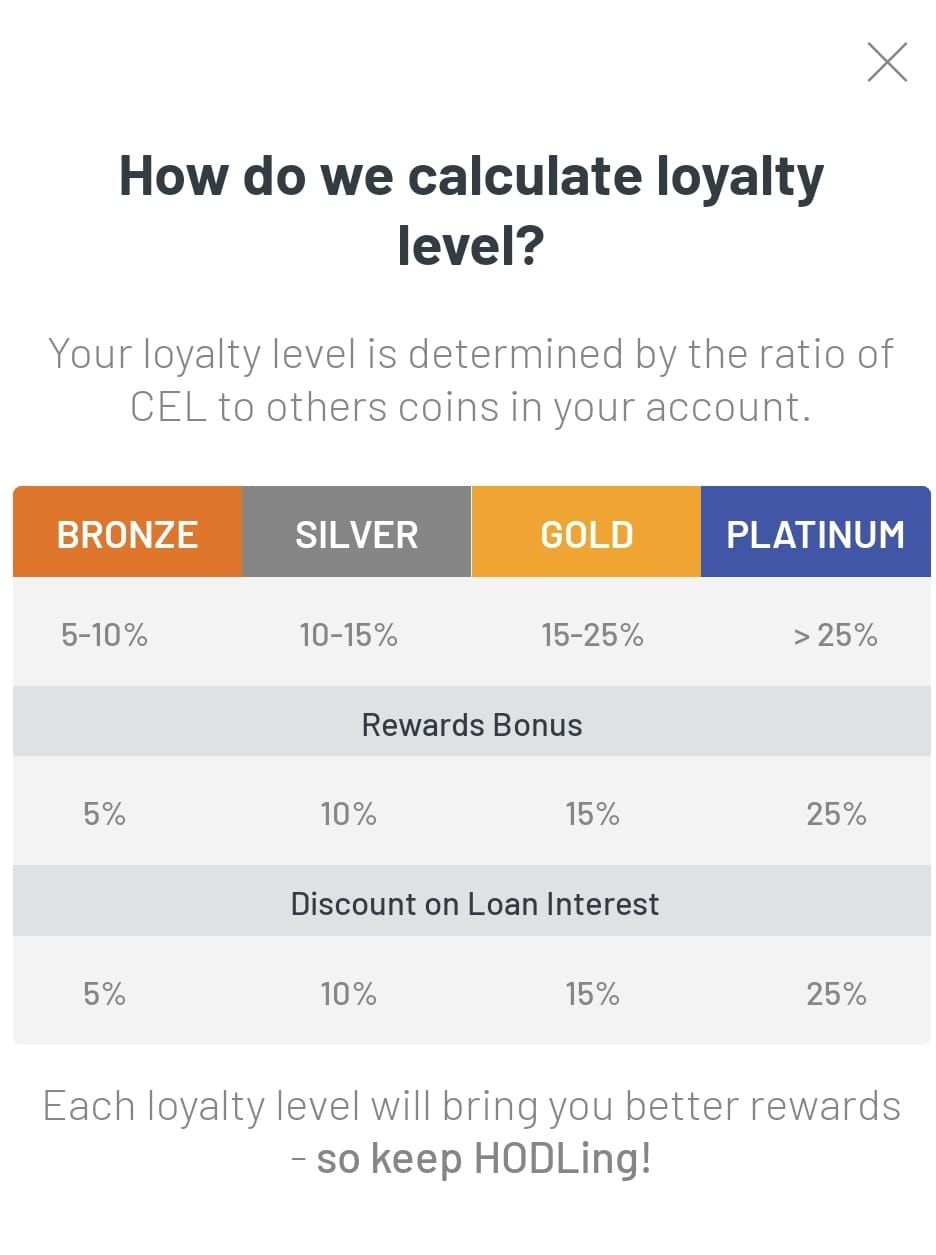Screen dimensions: 936x1255
Task: Select the SILVER tier header
Action: (x=356, y=532)
